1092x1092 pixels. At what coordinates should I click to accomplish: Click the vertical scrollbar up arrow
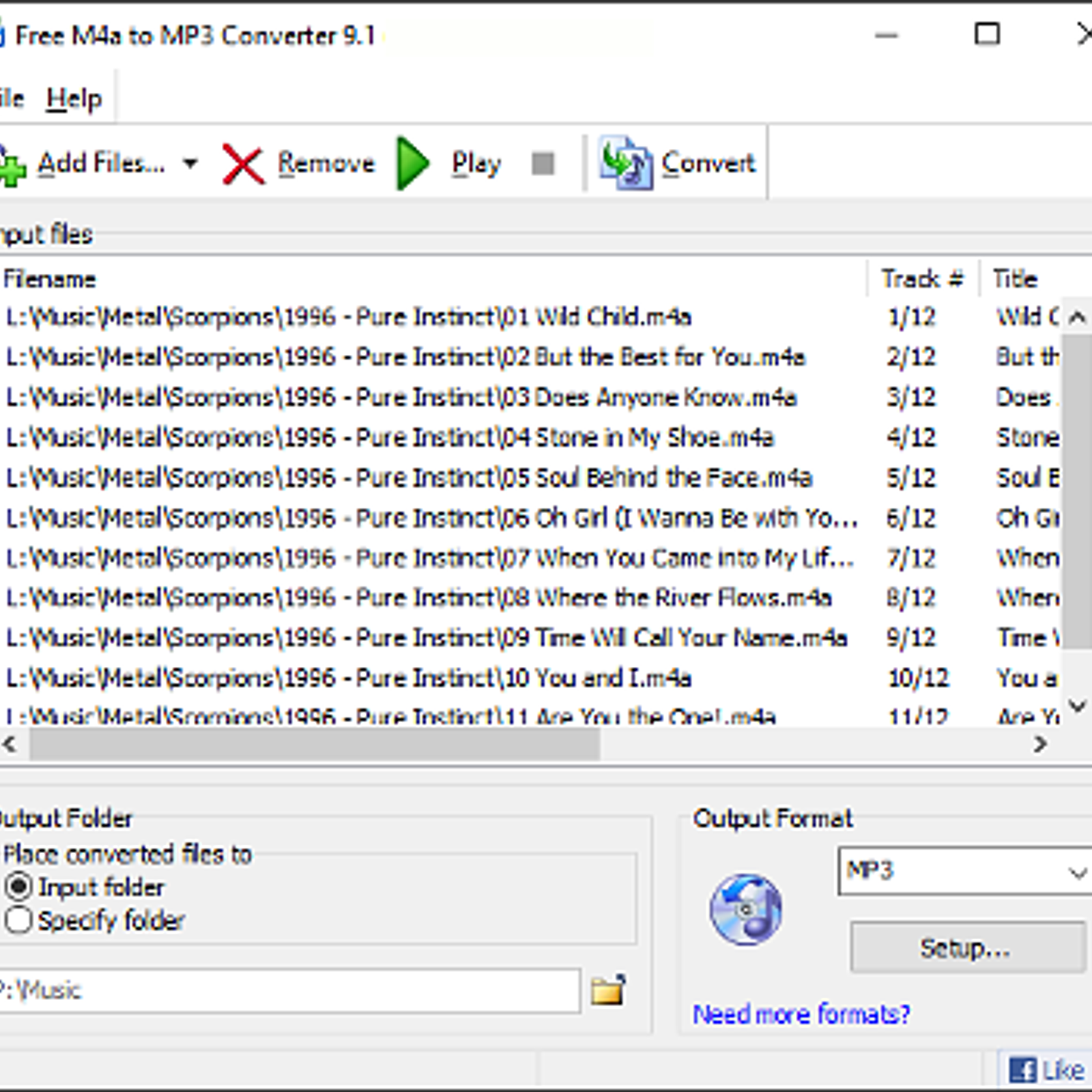point(1077,317)
